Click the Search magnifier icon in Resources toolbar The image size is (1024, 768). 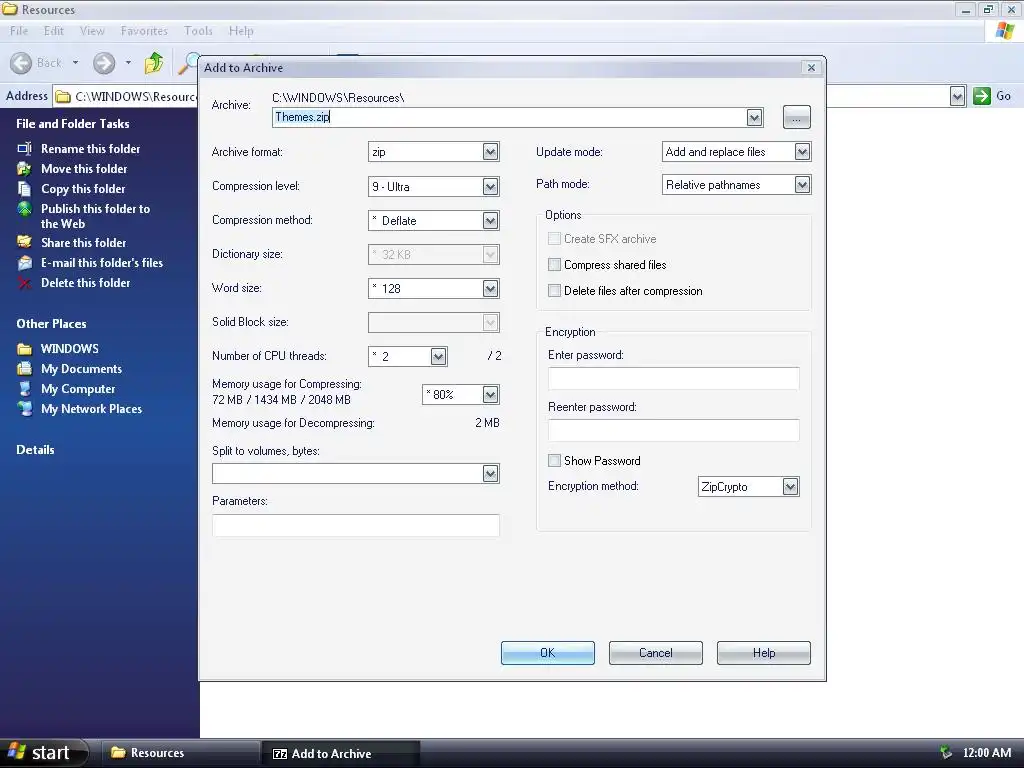click(x=189, y=63)
